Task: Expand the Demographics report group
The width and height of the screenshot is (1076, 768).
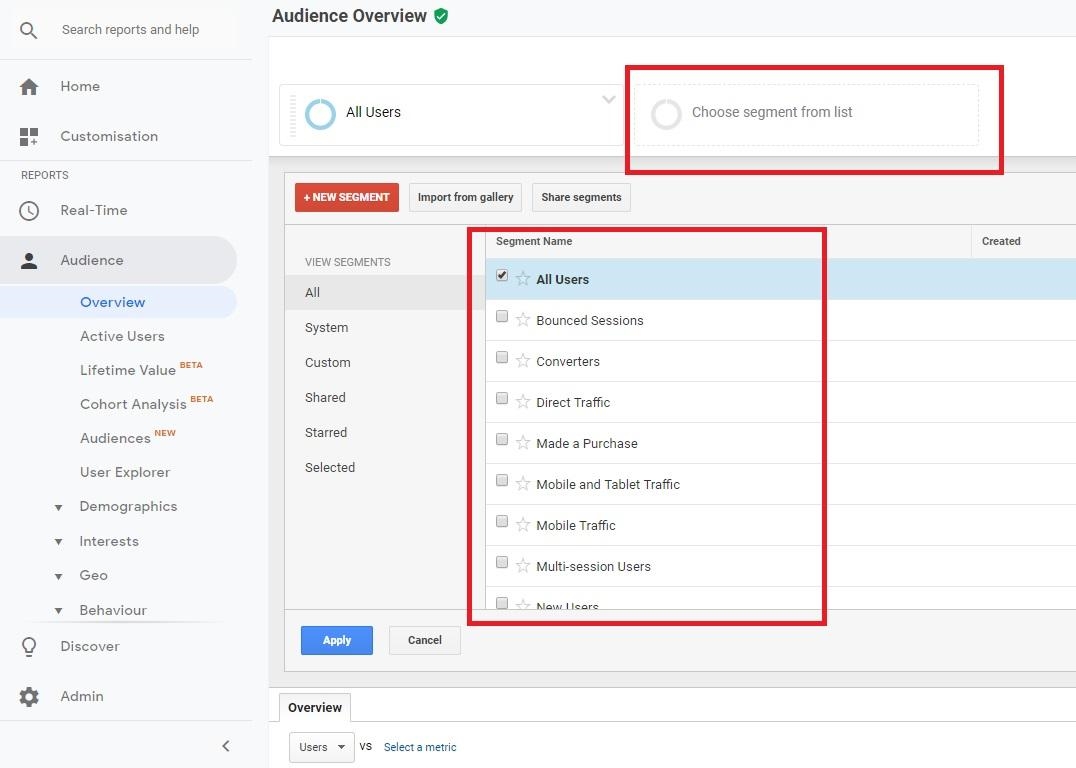Action: click(59, 507)
